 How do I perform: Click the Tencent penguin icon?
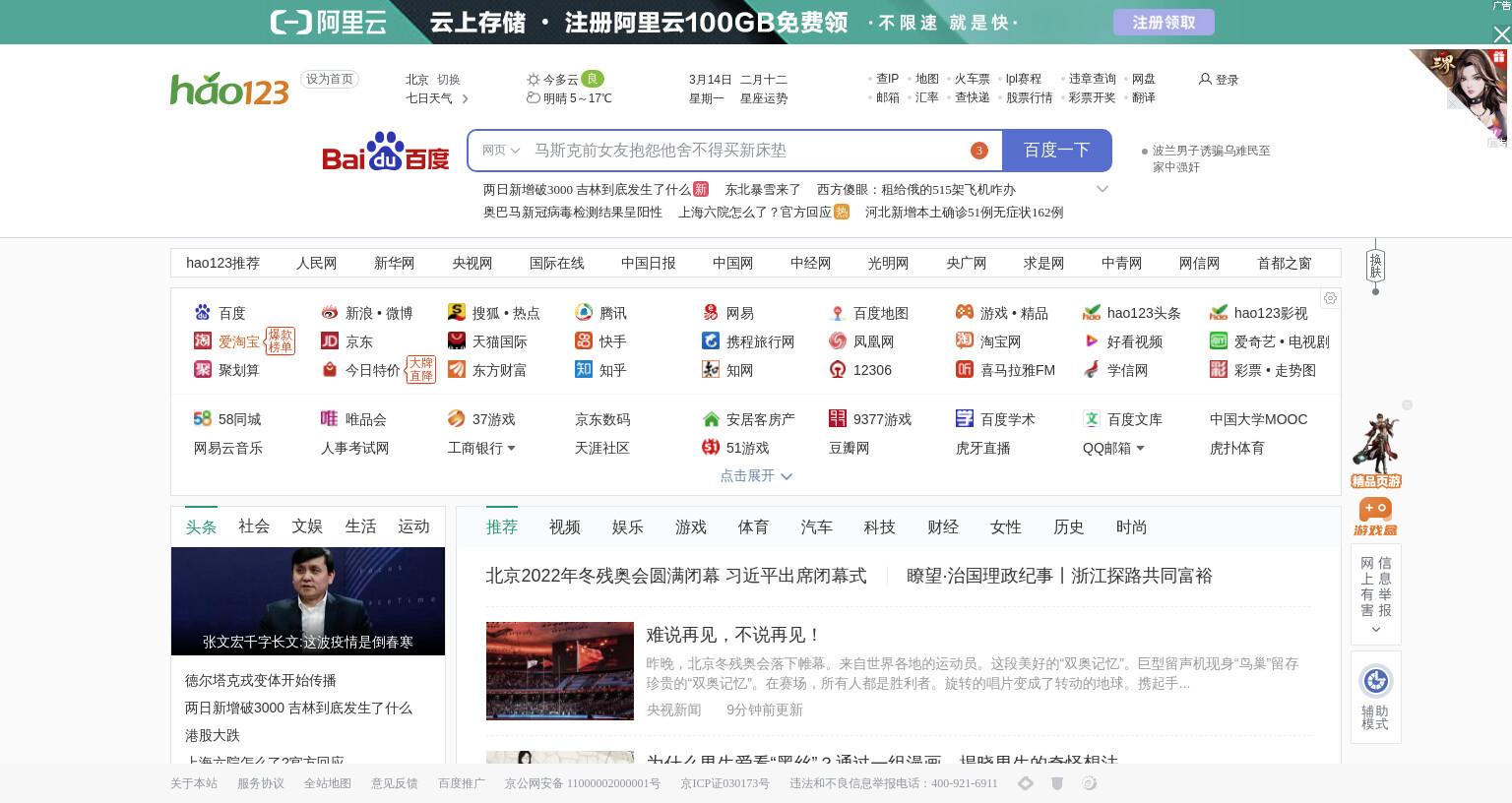pyautogui.click(x=584, y=313)
